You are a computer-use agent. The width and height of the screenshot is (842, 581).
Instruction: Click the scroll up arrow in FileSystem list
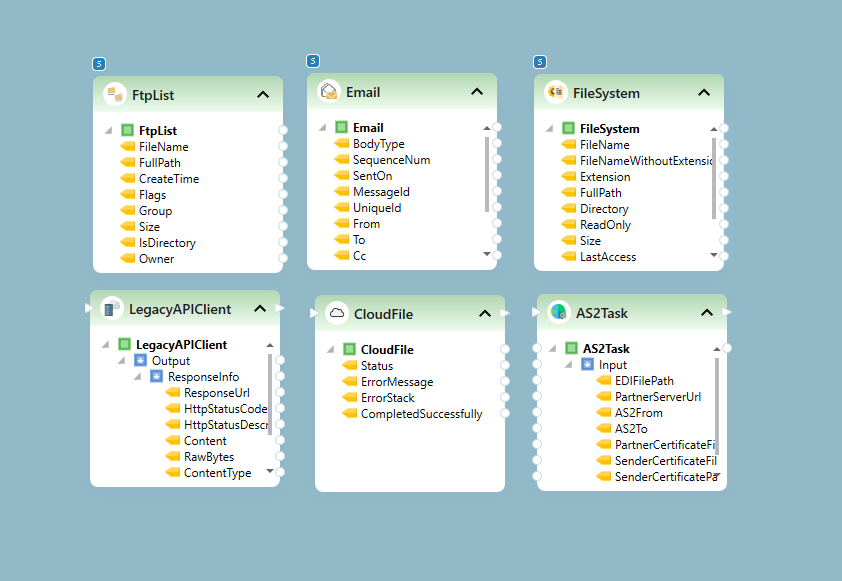(x=714, y=129)
